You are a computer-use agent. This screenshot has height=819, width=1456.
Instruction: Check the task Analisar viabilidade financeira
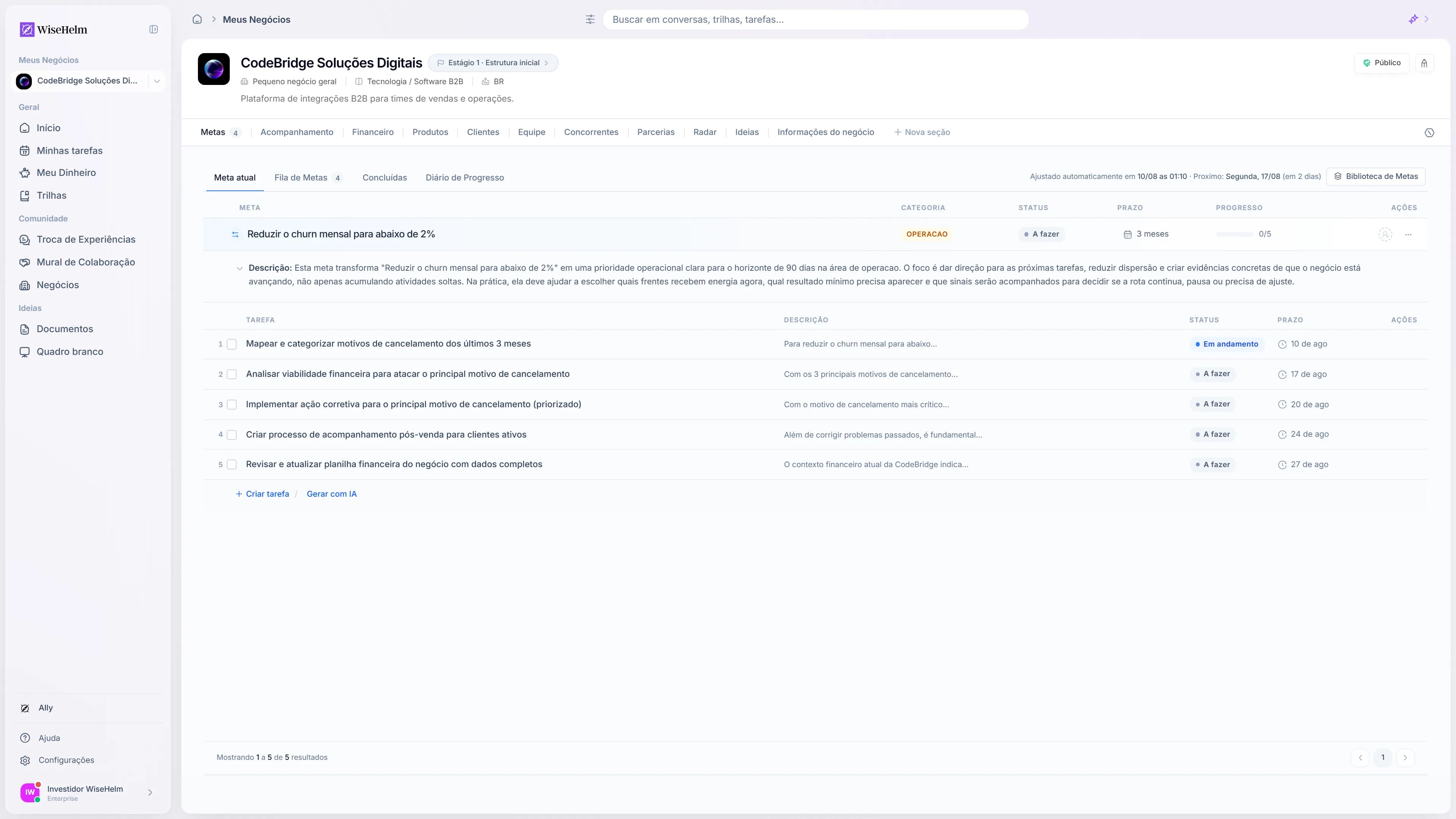tap(232, 374)
